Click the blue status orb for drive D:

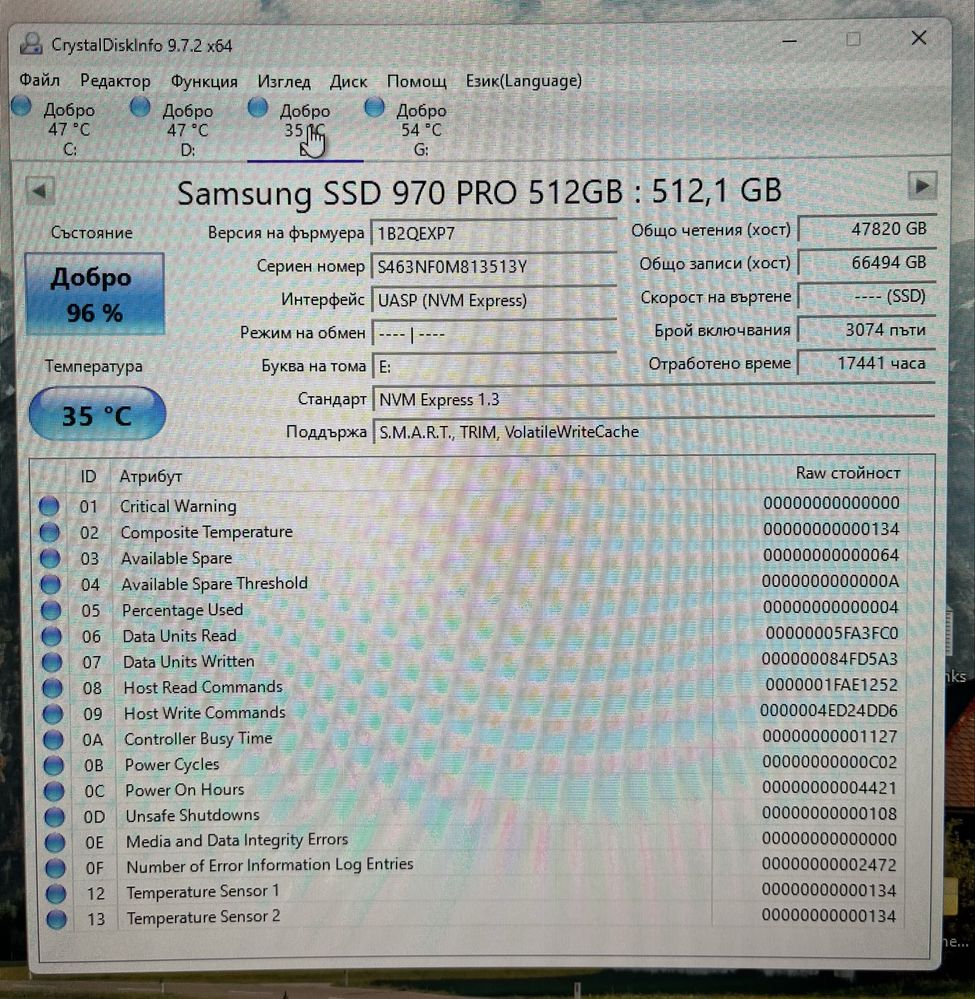pyautogui.click(x=140, y=106)
